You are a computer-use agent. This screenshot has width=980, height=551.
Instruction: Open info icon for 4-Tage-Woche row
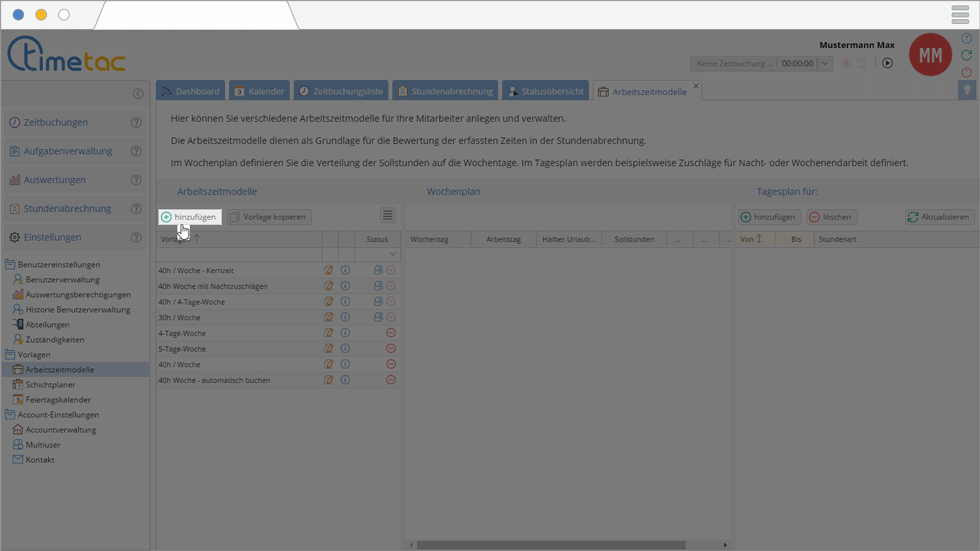coord(346,333)
